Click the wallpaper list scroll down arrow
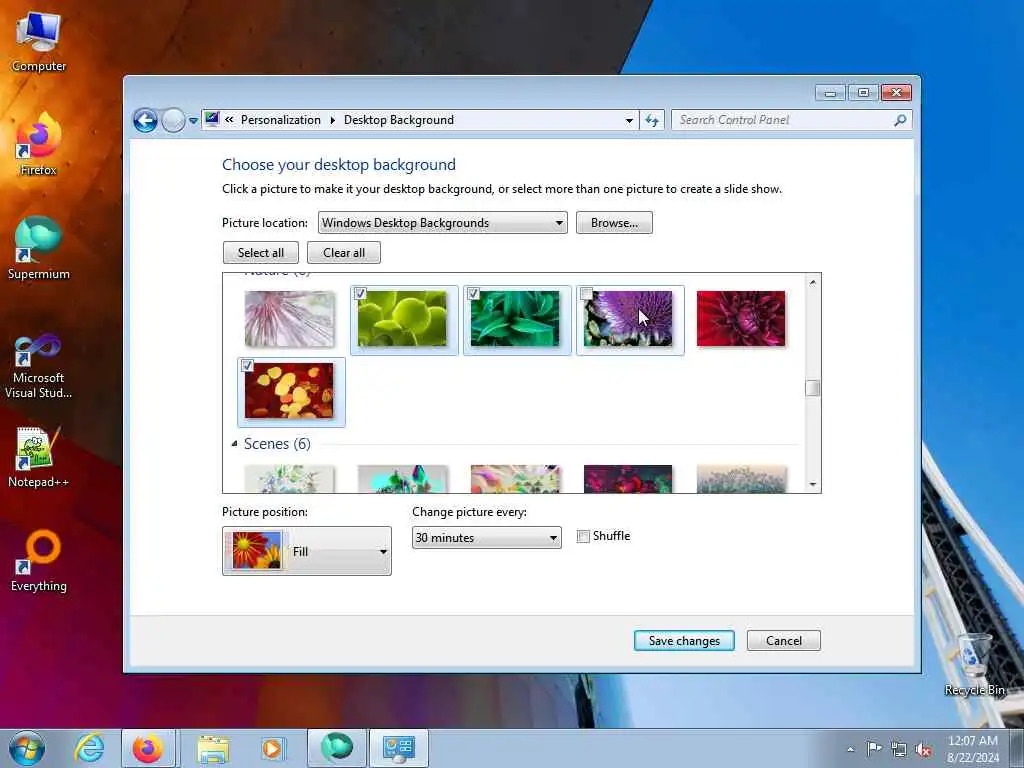The width and height of the screenshot is (1024, 768). coord(812,485)
